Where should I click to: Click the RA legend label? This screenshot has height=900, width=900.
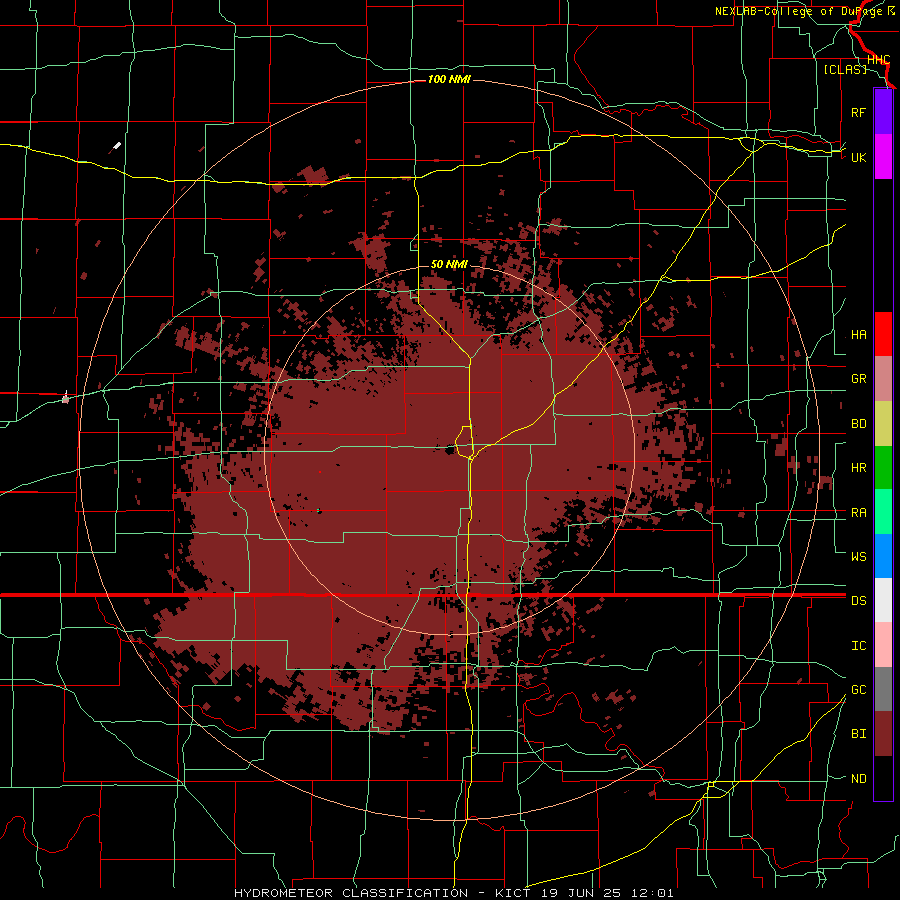coord(858,513)
